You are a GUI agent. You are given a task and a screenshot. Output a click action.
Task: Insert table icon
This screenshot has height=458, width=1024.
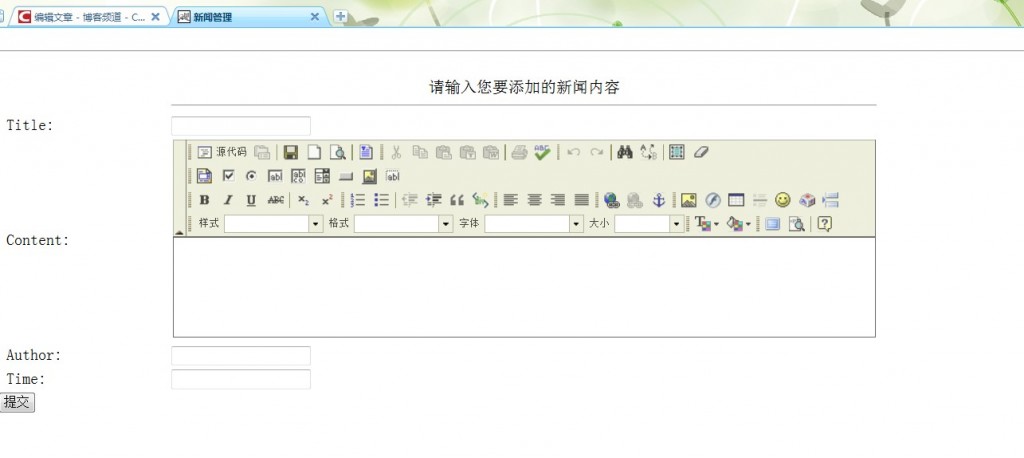pyautogui.click(x=736, y=200)
